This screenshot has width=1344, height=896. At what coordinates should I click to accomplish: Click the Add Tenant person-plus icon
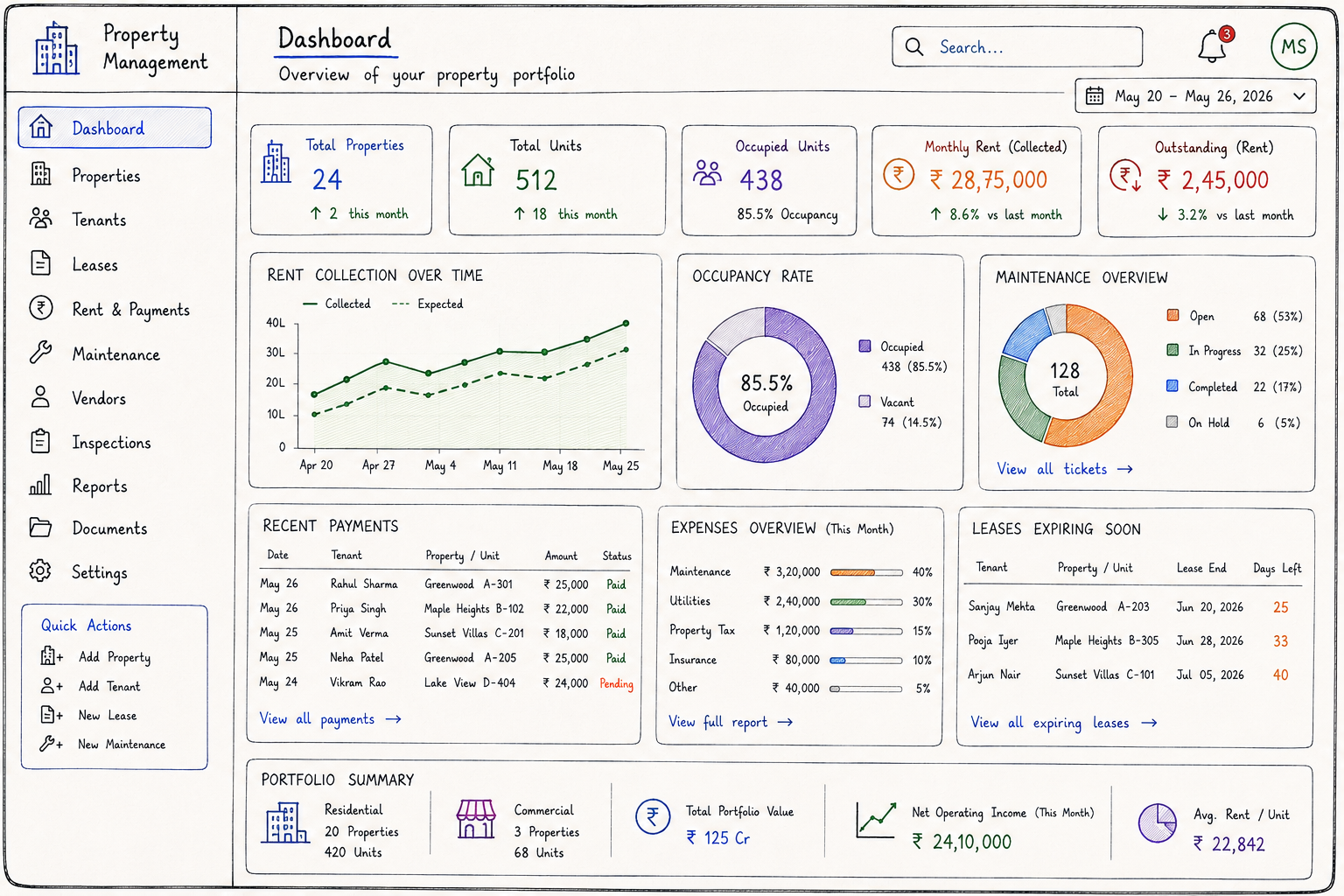pos(52,685)
